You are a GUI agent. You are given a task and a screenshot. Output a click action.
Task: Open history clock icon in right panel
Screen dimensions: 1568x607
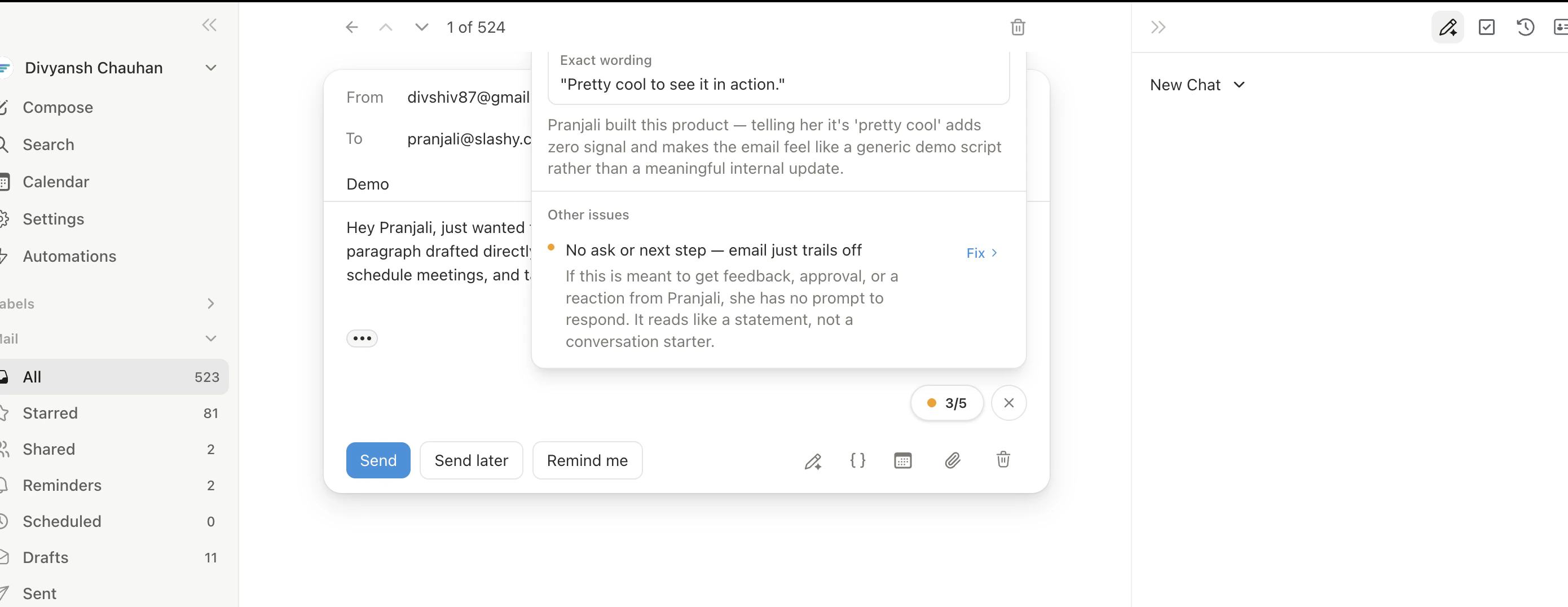[x=1525, y=28]
